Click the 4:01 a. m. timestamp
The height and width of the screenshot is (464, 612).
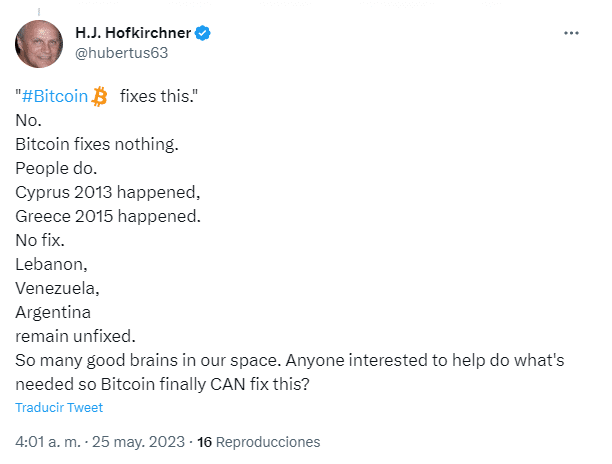coord(48,442)
